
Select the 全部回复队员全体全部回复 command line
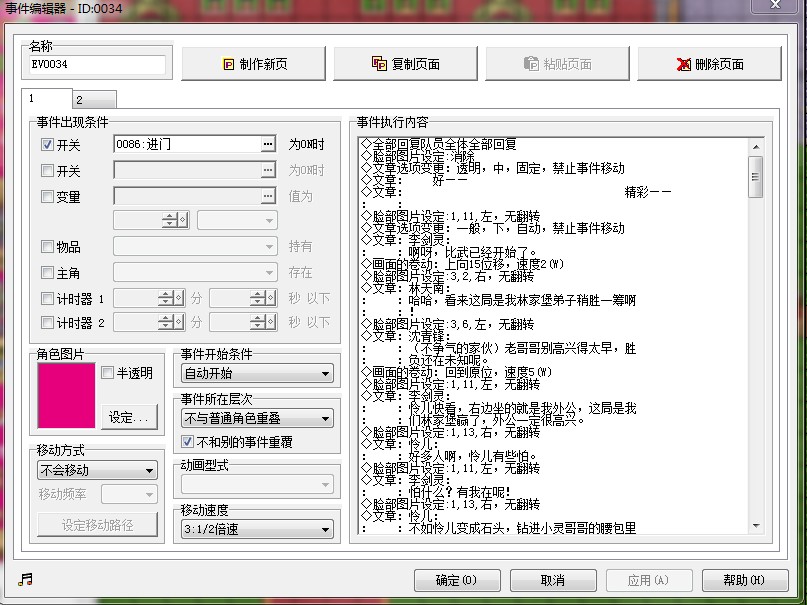(x=439, y=144)
